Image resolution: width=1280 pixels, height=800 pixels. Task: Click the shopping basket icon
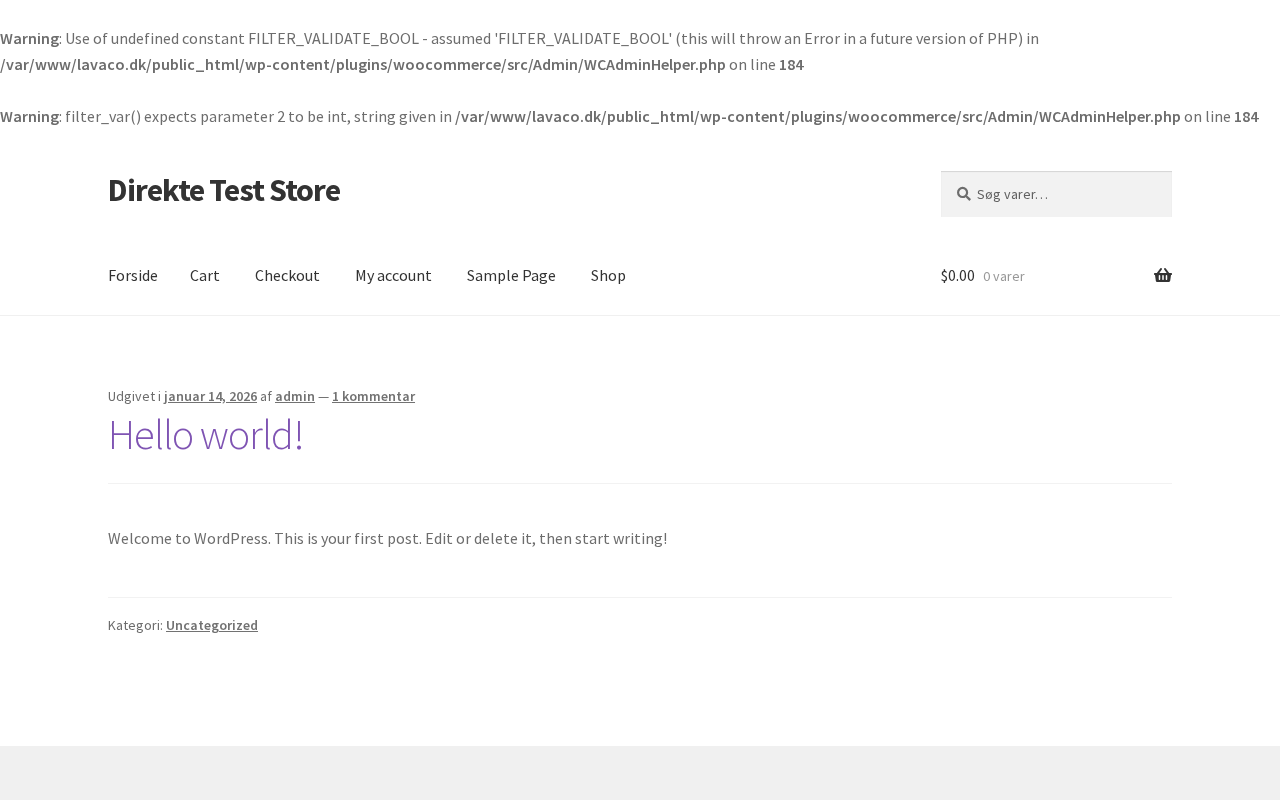pos(1162,276)
